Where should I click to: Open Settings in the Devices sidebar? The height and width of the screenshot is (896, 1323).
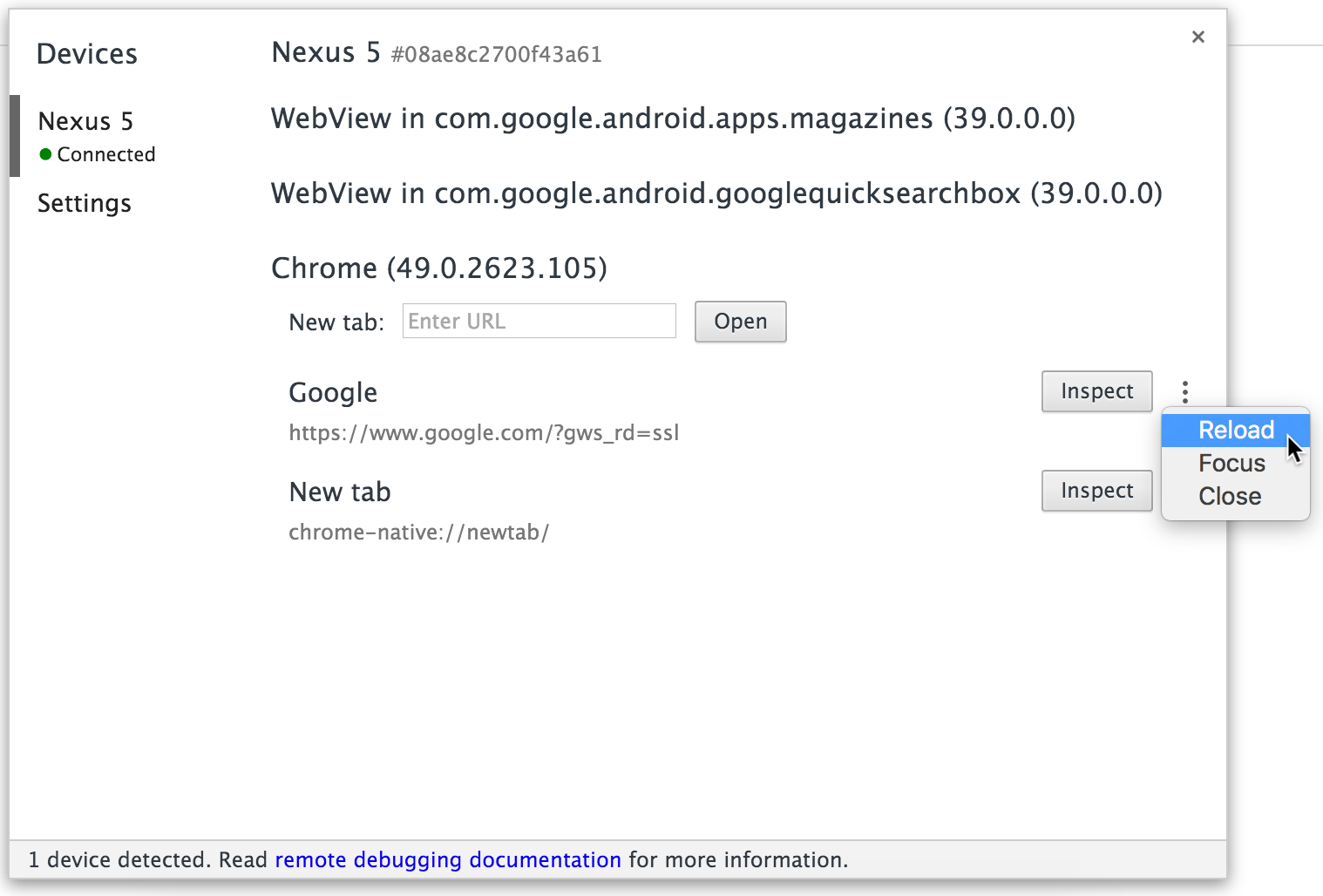(85, 203)
